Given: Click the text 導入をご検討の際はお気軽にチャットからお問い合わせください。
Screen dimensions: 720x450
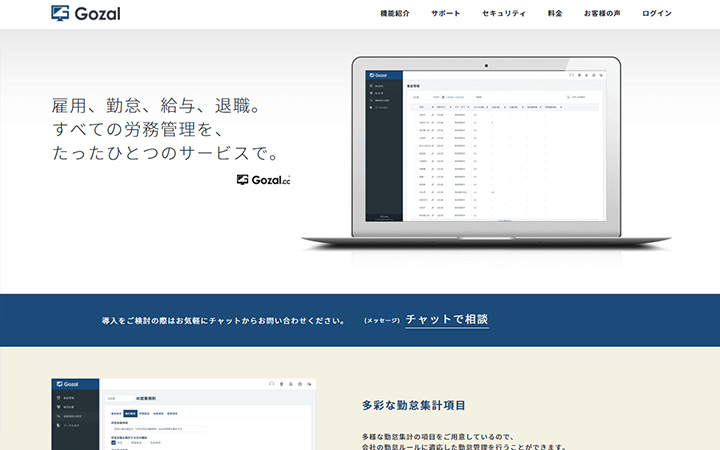Looking at the screenshot, I should pos(224,321).
